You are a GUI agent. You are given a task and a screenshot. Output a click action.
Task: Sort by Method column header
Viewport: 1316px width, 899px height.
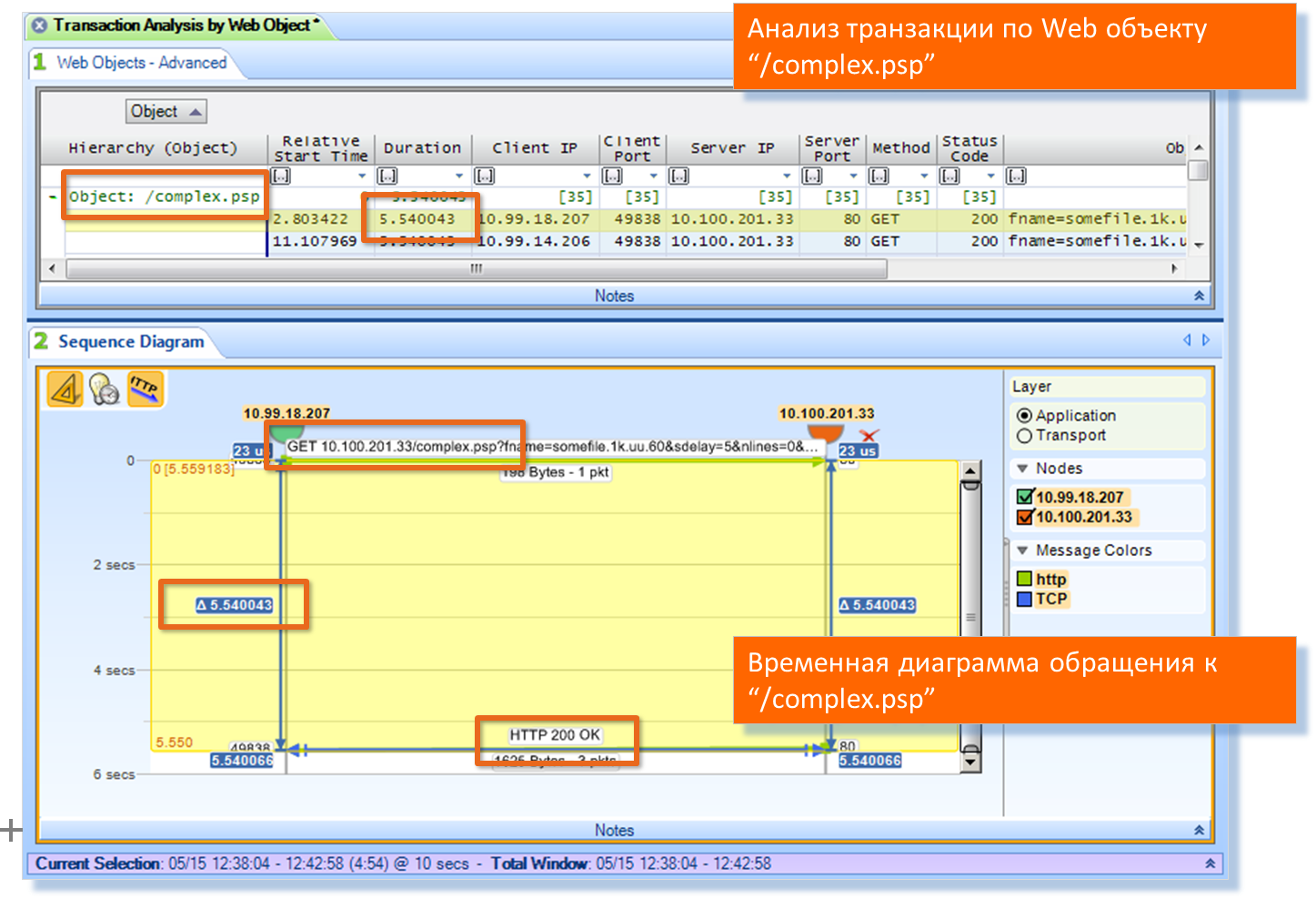tap(901, 148)
